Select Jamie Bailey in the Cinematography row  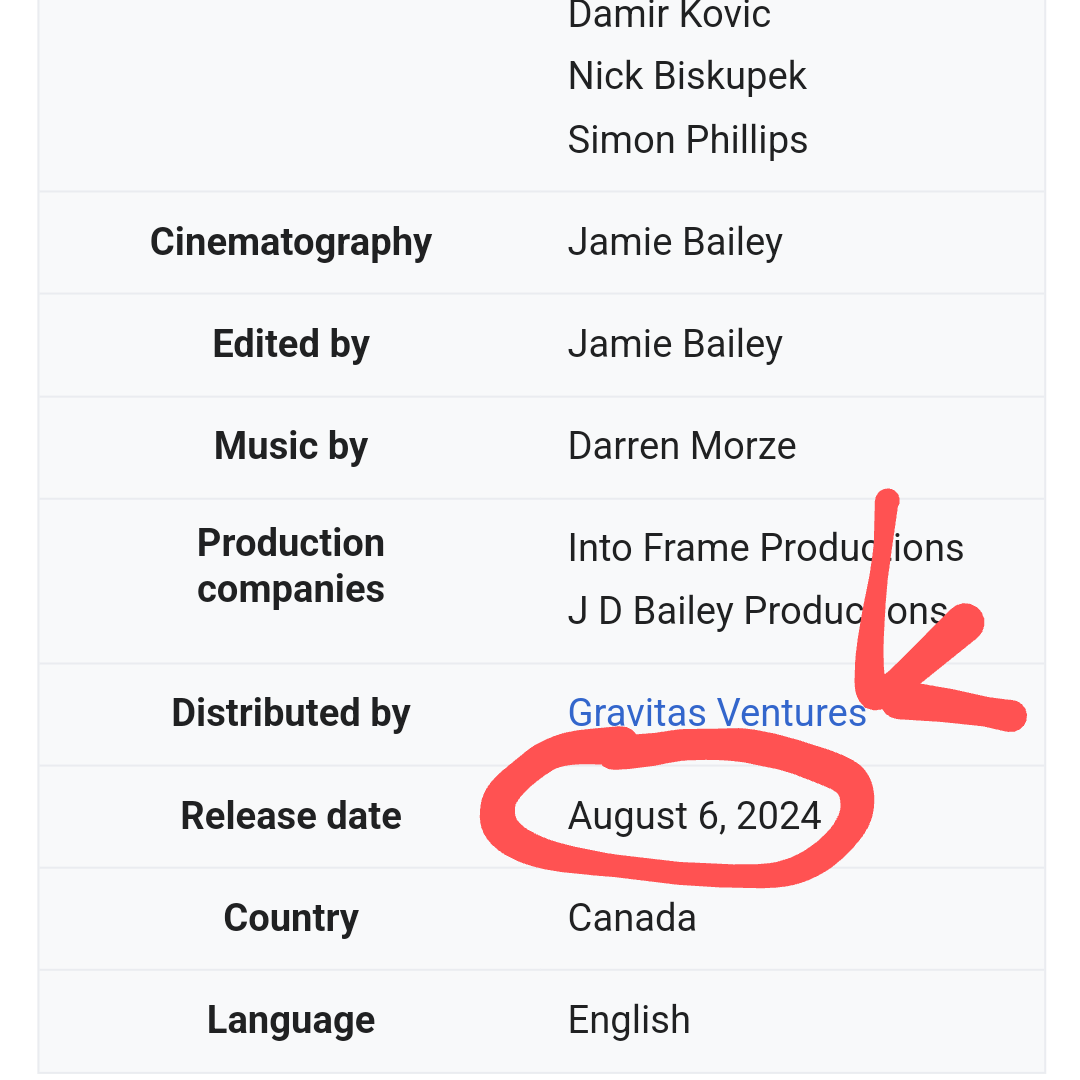click(x=675, y=242)
